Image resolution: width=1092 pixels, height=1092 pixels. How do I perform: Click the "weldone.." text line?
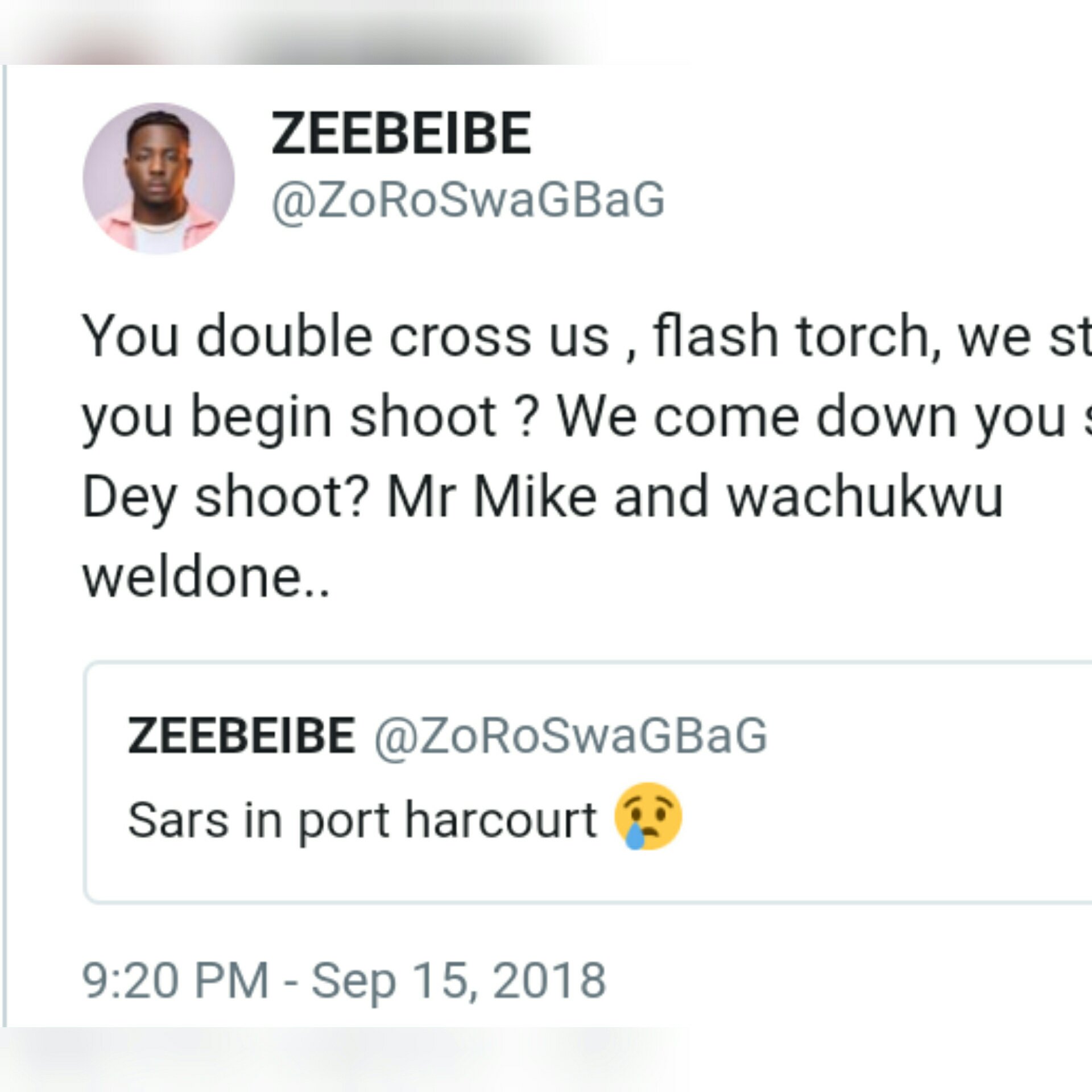[206, 577]
